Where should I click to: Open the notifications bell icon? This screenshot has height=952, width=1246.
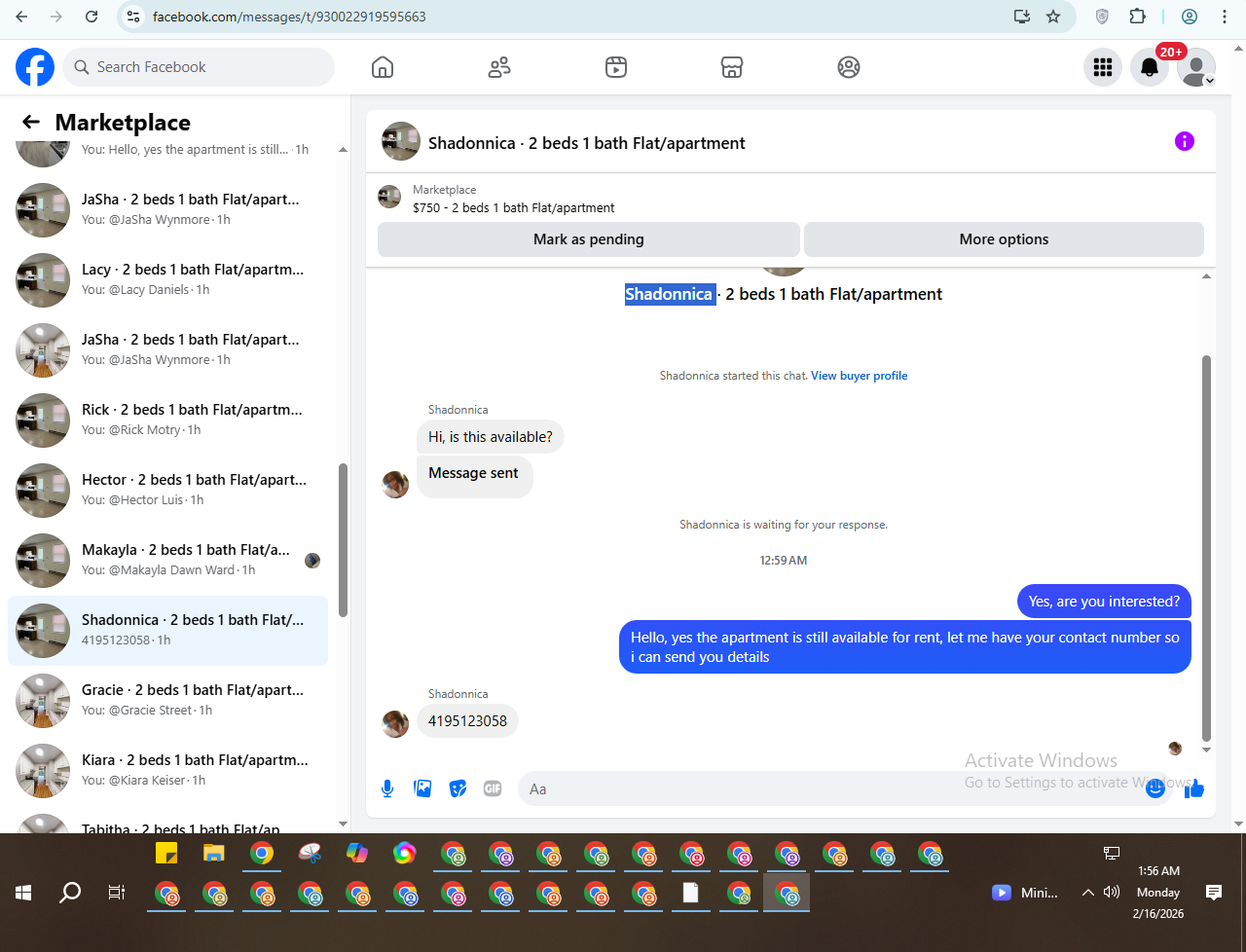[1150, 67]
